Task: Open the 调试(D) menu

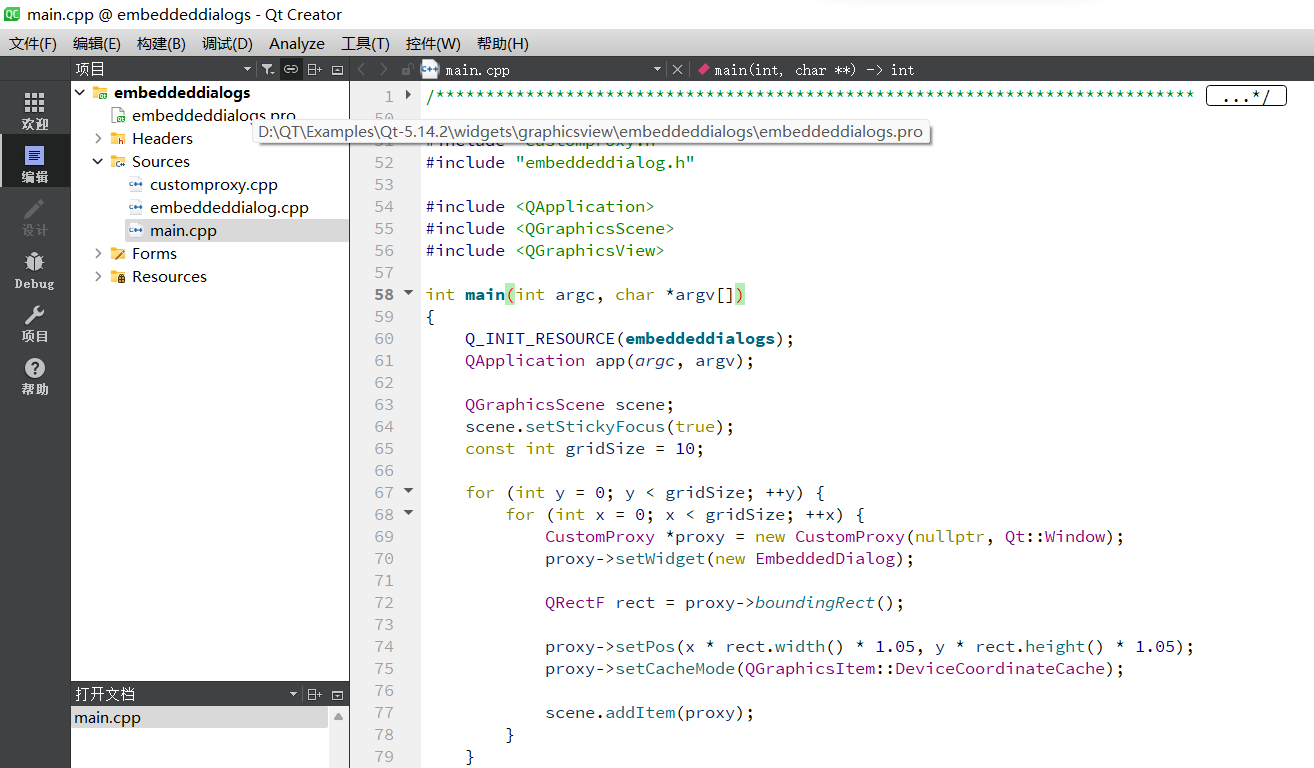Action: (x=227, y=43)
